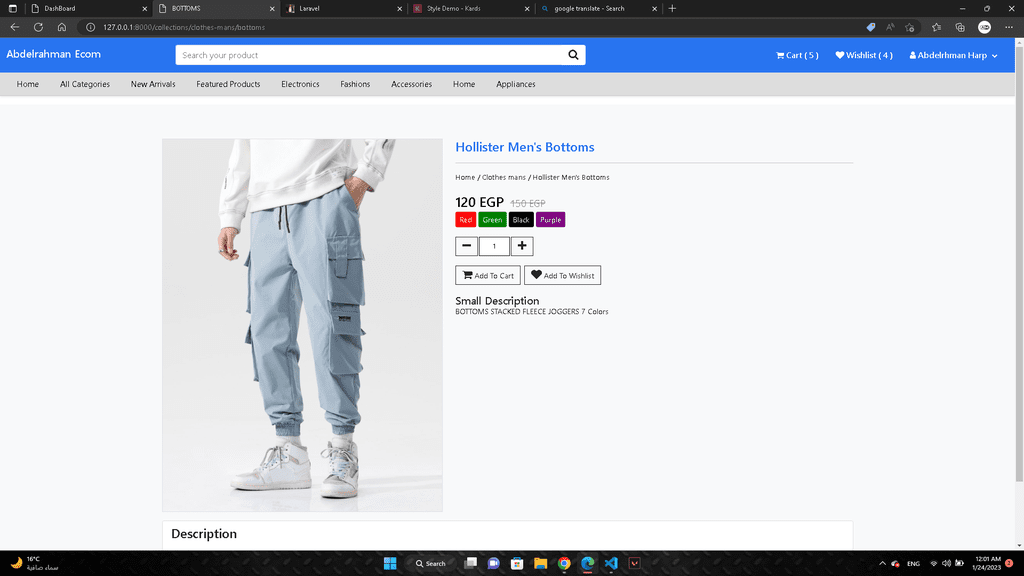Open the browser Settings and more menu
This screenshot has height=576, width=1024.
pos(1009,27)
